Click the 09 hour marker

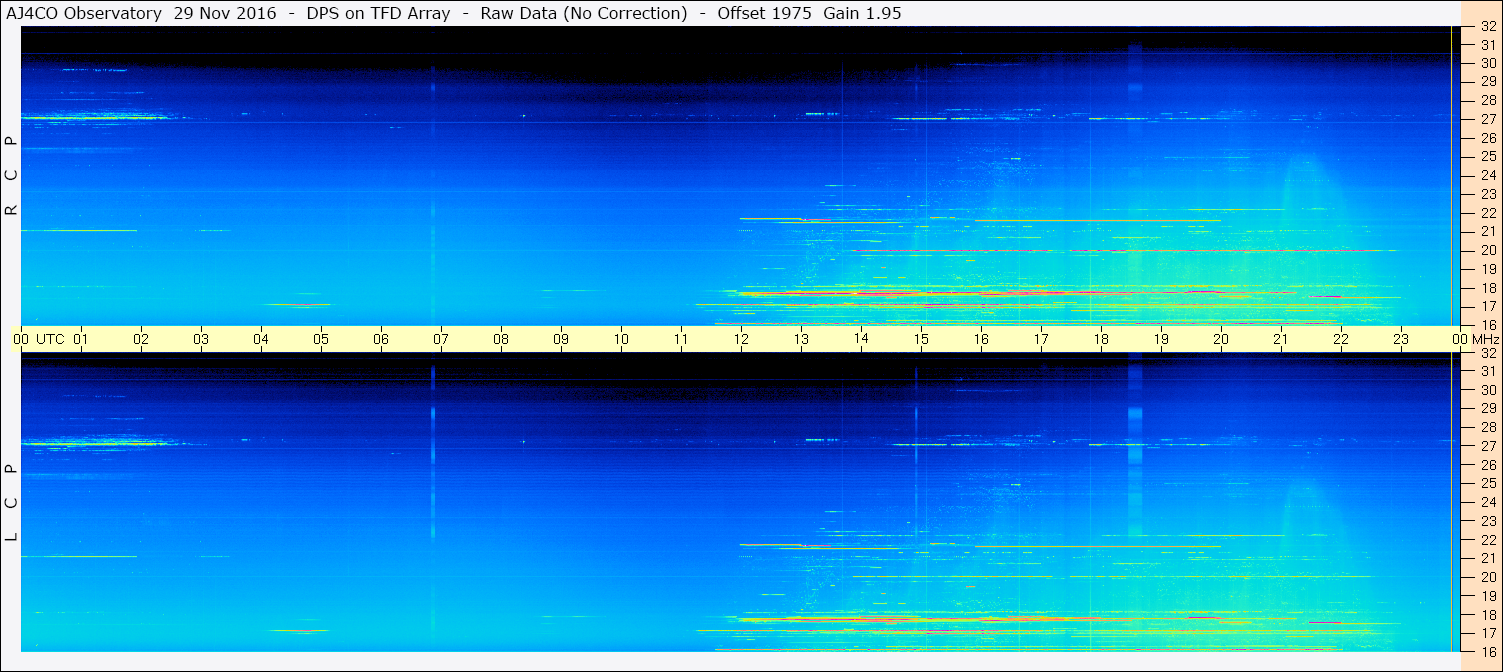(561, 339)
